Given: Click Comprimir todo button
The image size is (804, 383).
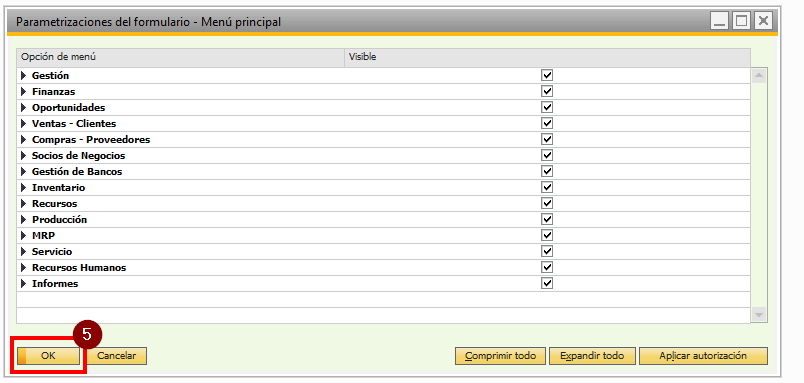Looking at the screenshot, I should click(500, 356).
